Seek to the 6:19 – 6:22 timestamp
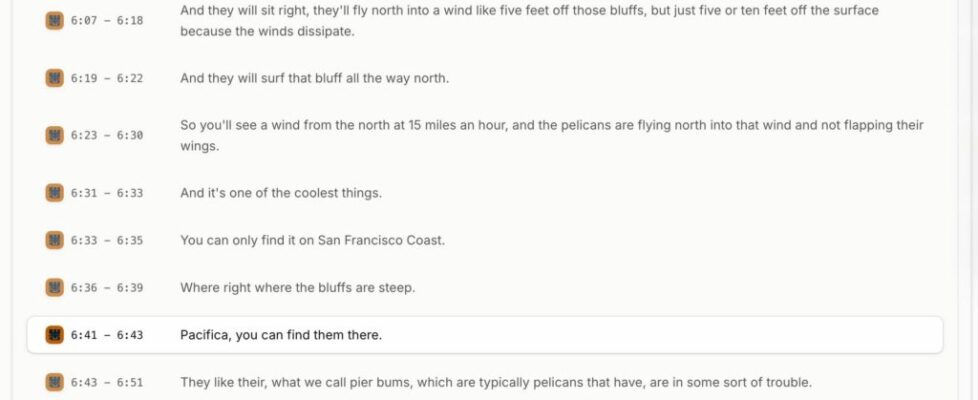This screenshot has height=400, width=978. tap(106, 78)
